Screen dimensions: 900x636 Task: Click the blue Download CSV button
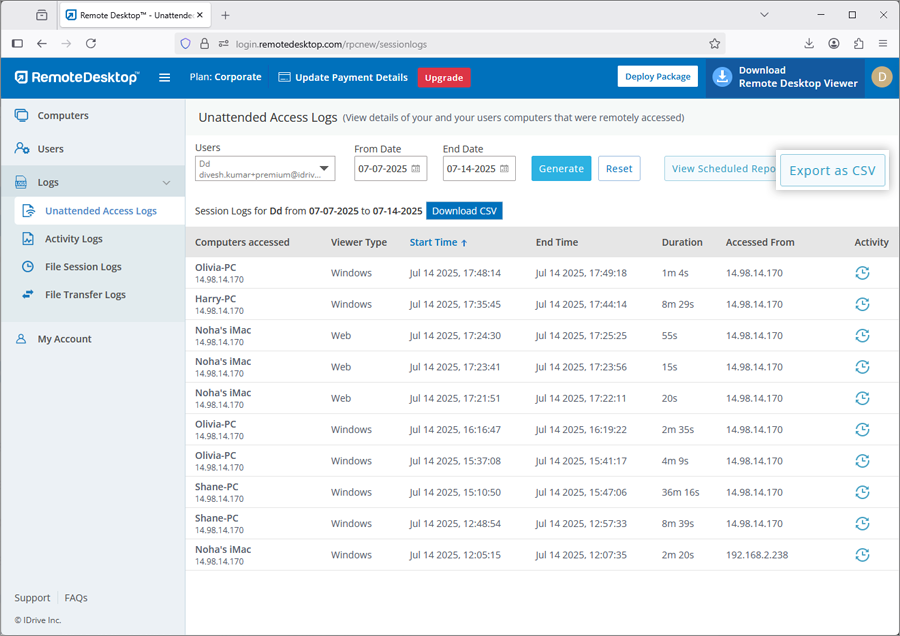[x=464, y=211]
